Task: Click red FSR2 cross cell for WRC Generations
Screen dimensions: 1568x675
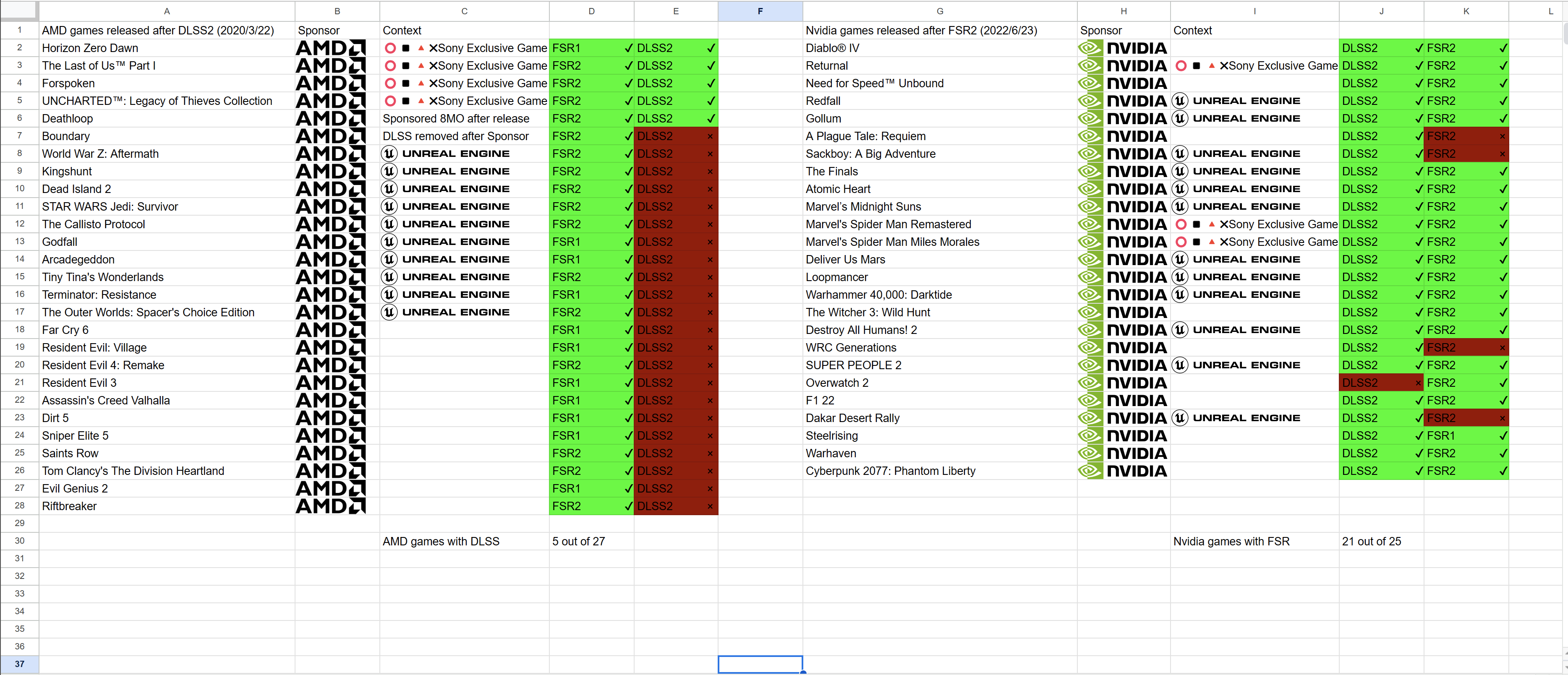Action: (1466, 347)
